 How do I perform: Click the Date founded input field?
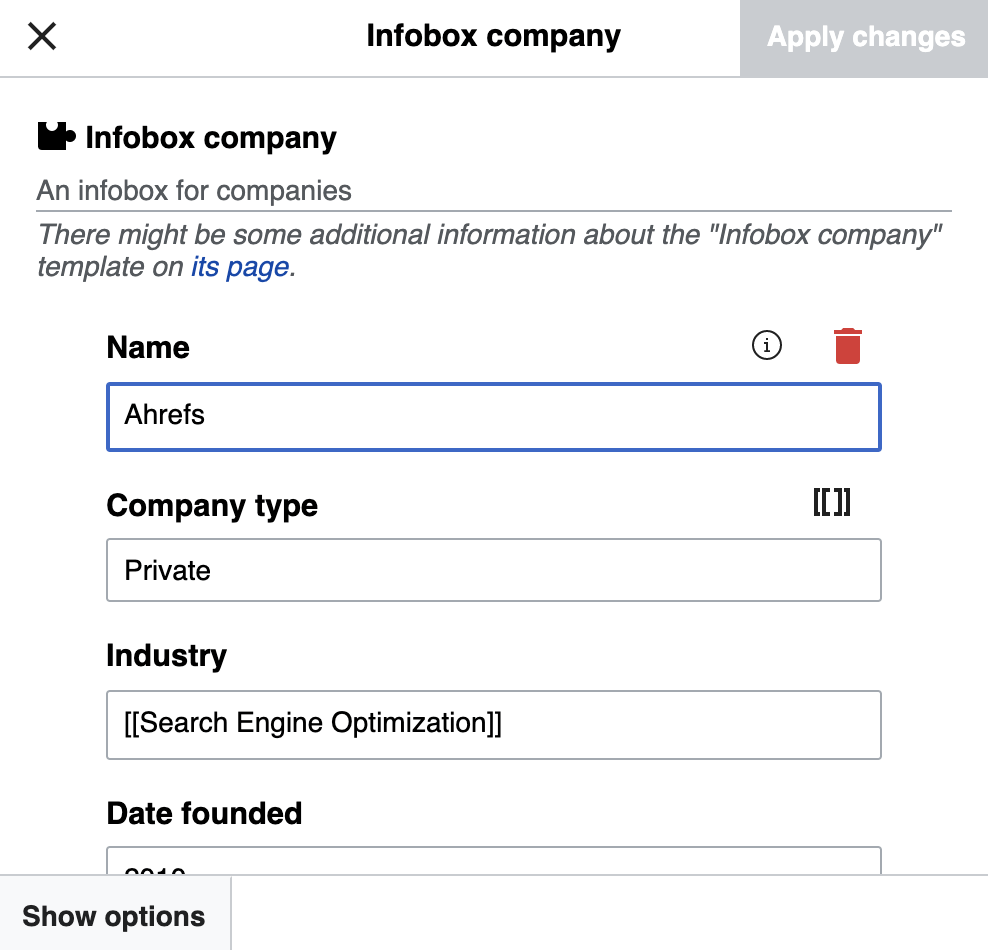point(493,865)
